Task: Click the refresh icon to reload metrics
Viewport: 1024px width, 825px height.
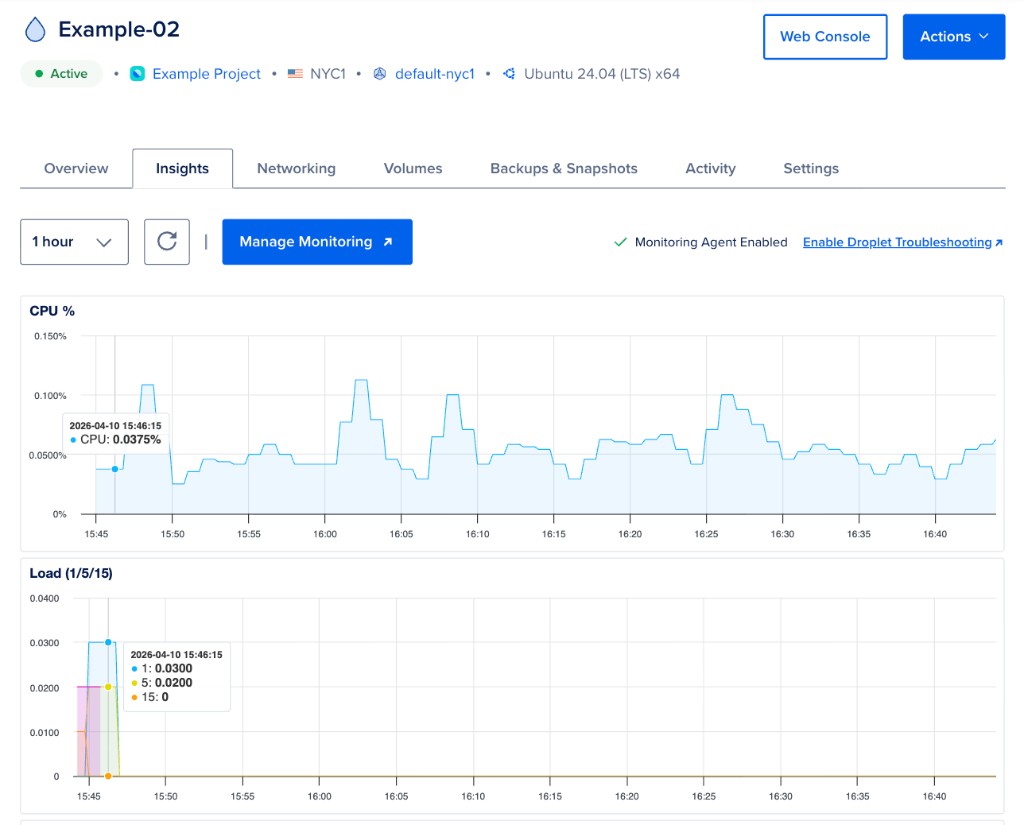Action: click(x=166, y=241)
